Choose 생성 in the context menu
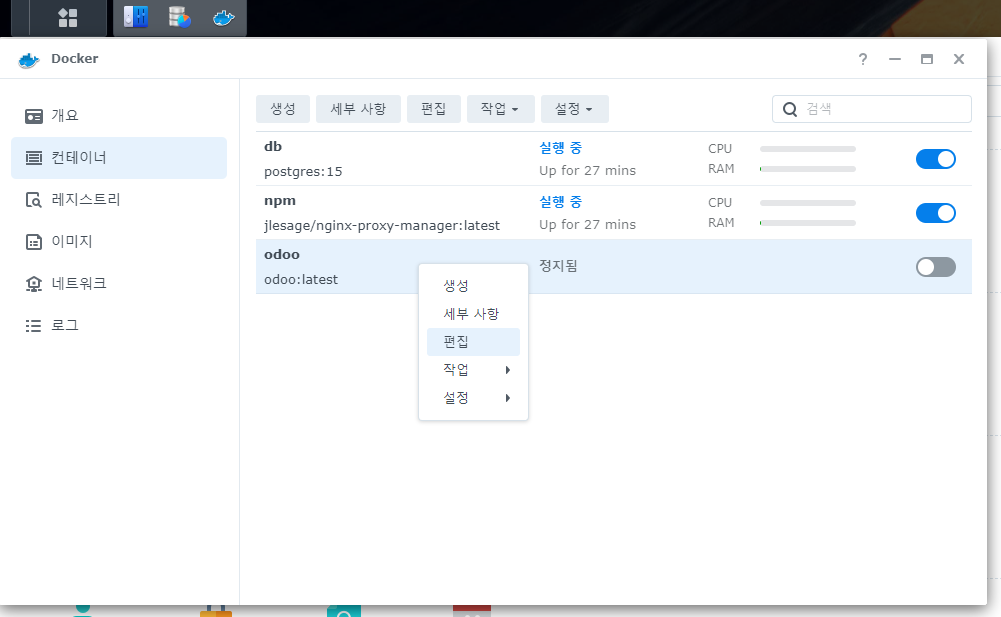Image resolution: width=1001 pixels, height=617 pixels. pyautogui.click(x=473, y=286)
